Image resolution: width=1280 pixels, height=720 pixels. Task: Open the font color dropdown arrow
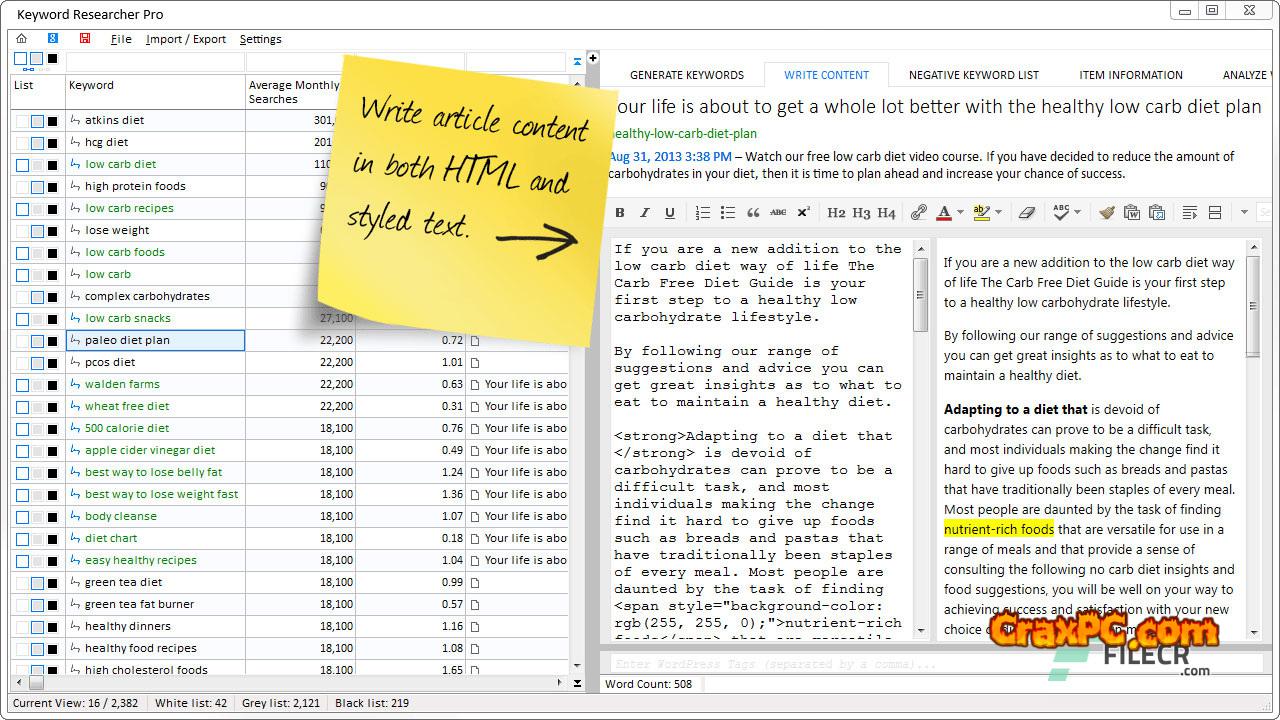[960, 213]
